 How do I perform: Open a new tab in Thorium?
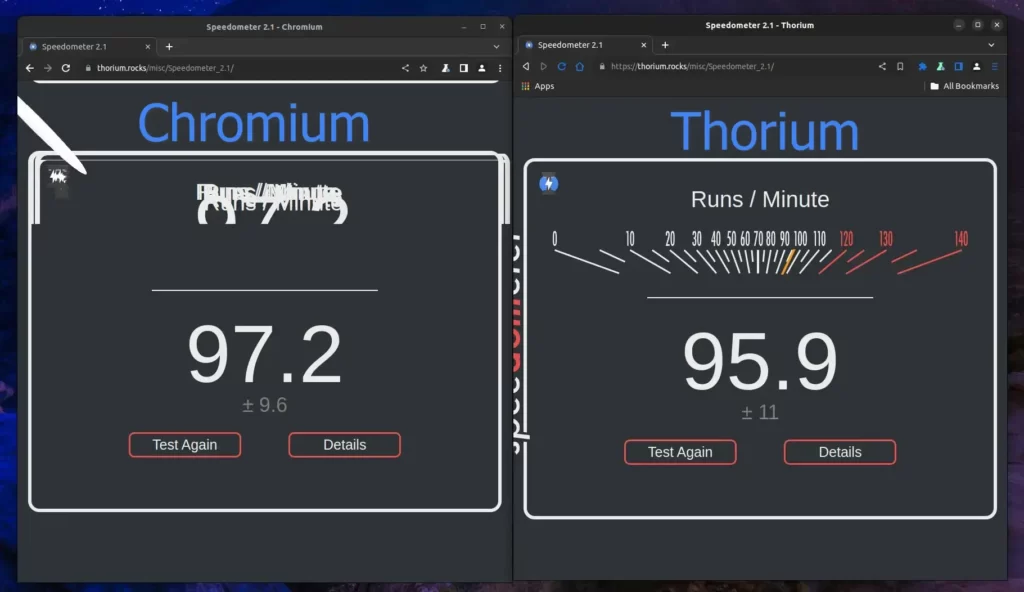point(665,45)
